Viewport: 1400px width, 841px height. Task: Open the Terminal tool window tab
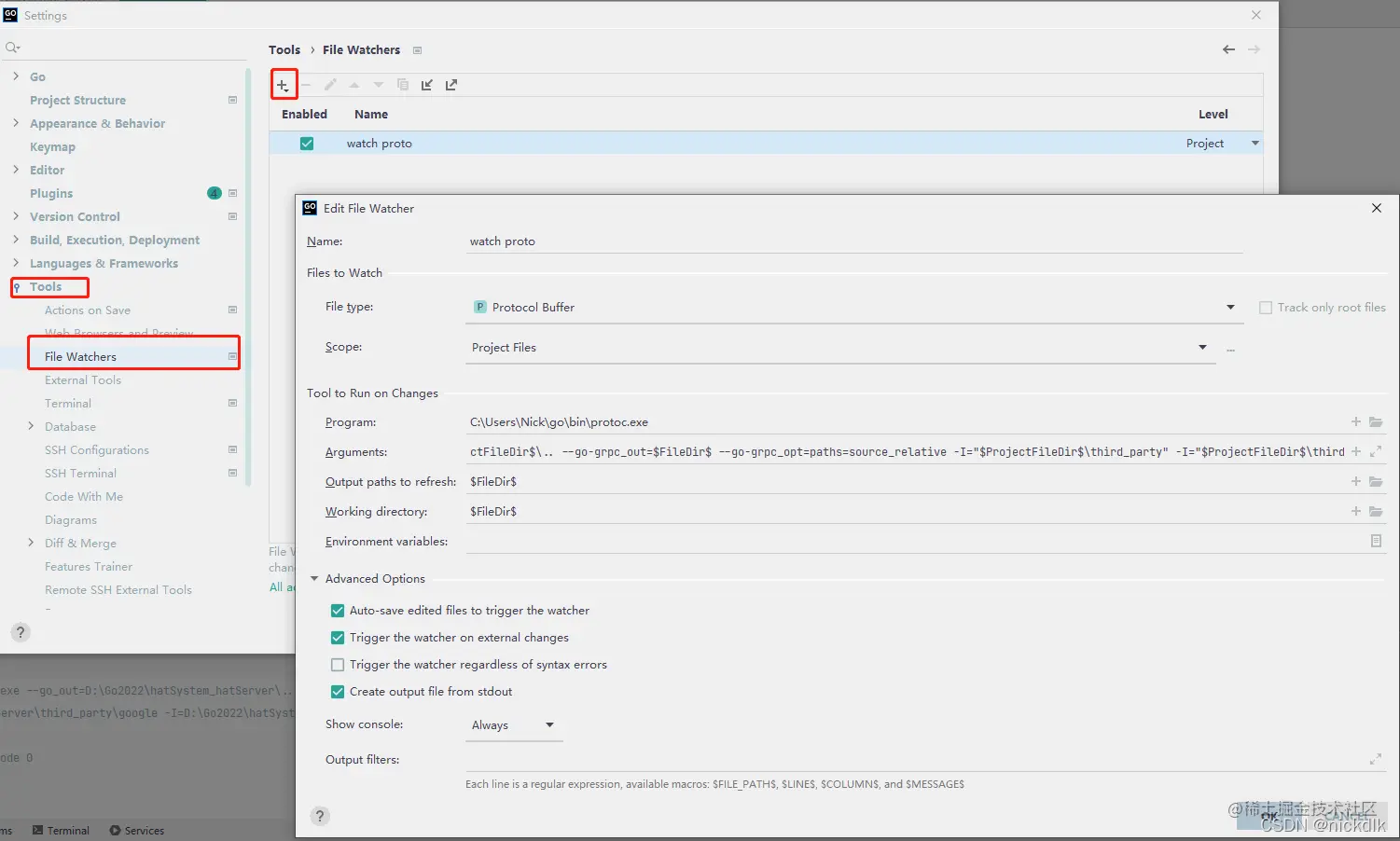coord(61,830)
